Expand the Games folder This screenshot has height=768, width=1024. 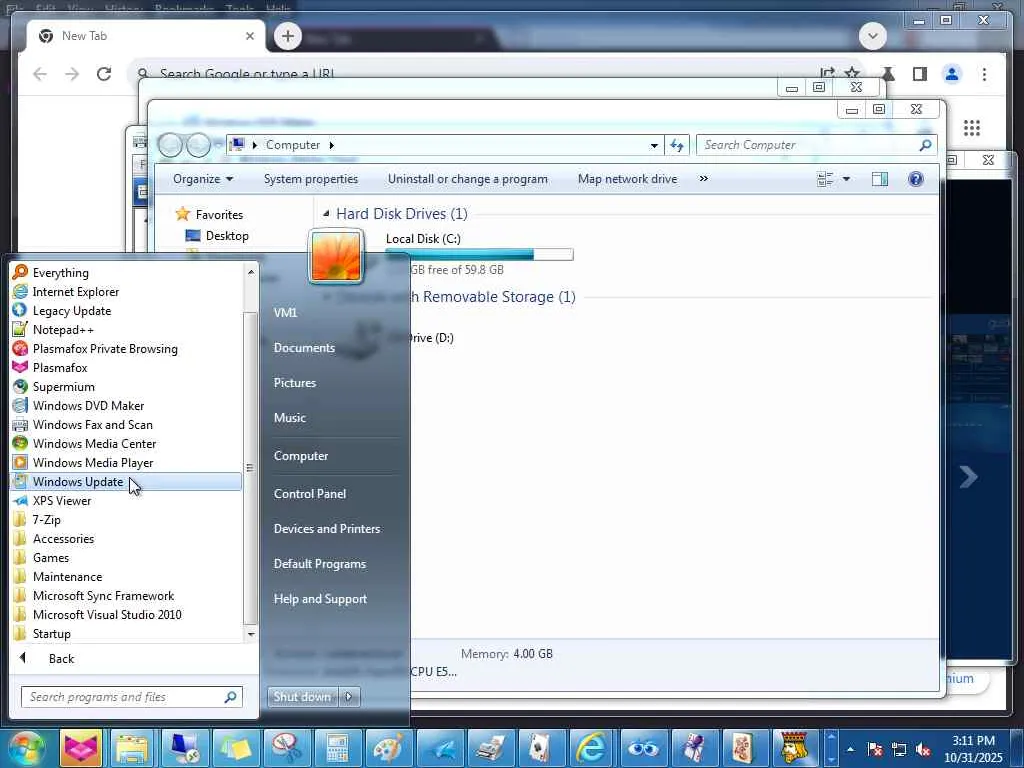click(x=51, y=557)
